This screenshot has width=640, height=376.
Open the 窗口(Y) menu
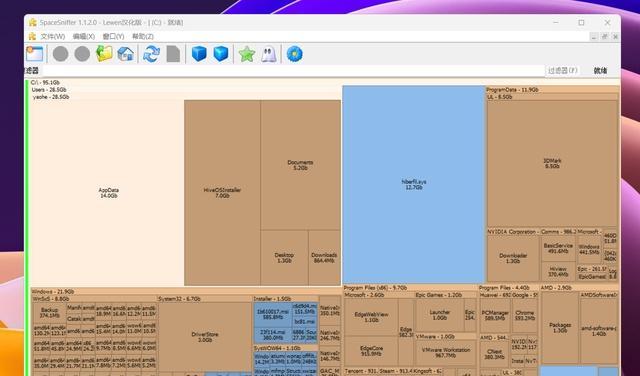pos(113,36)
